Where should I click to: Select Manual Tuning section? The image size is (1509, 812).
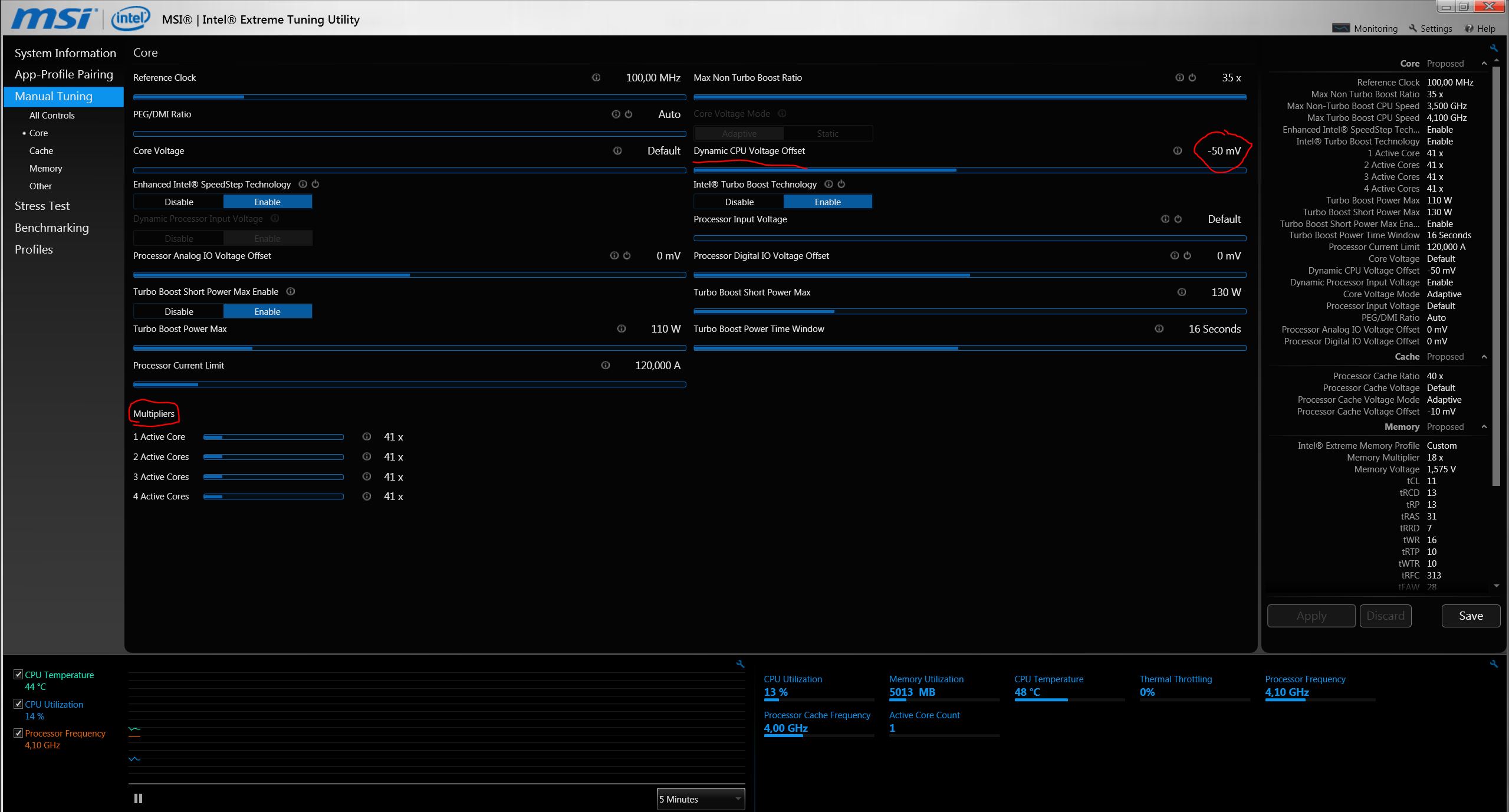[64, 96]
